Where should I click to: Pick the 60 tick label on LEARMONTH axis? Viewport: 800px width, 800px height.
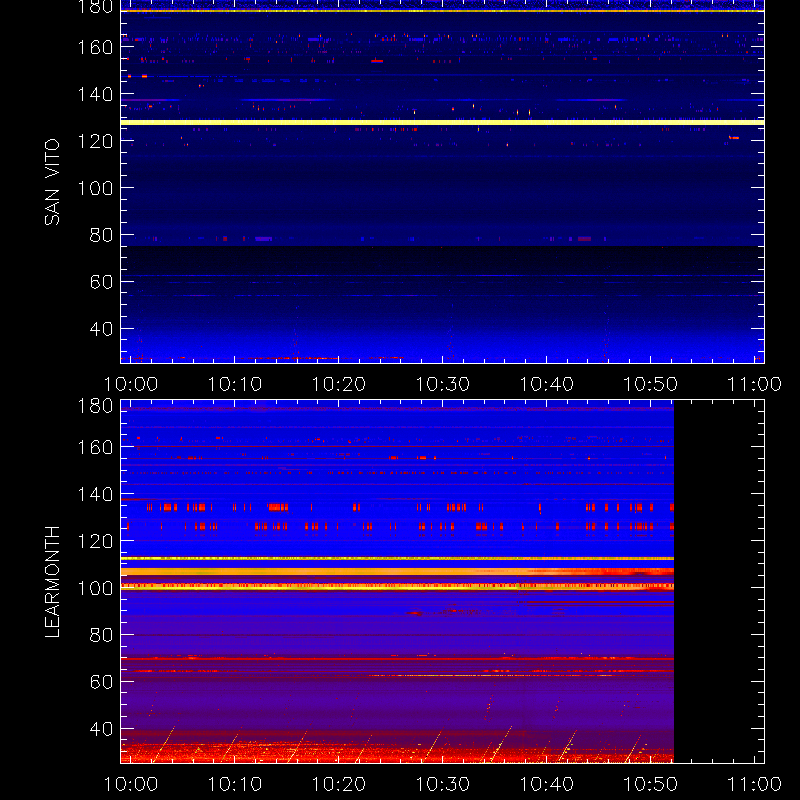coord(101,682)
